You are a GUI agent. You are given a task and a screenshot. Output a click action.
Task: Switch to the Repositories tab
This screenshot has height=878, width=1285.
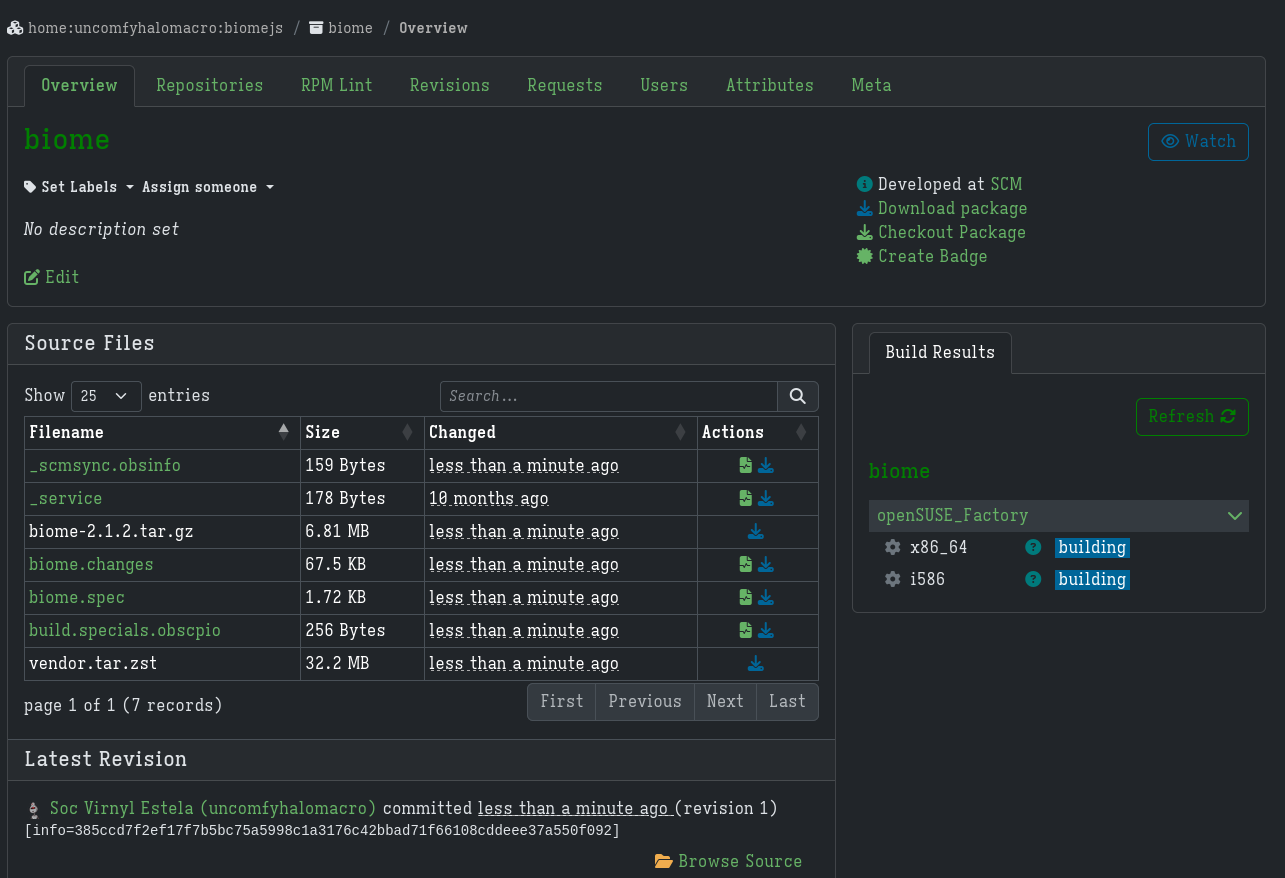point(209,85)
